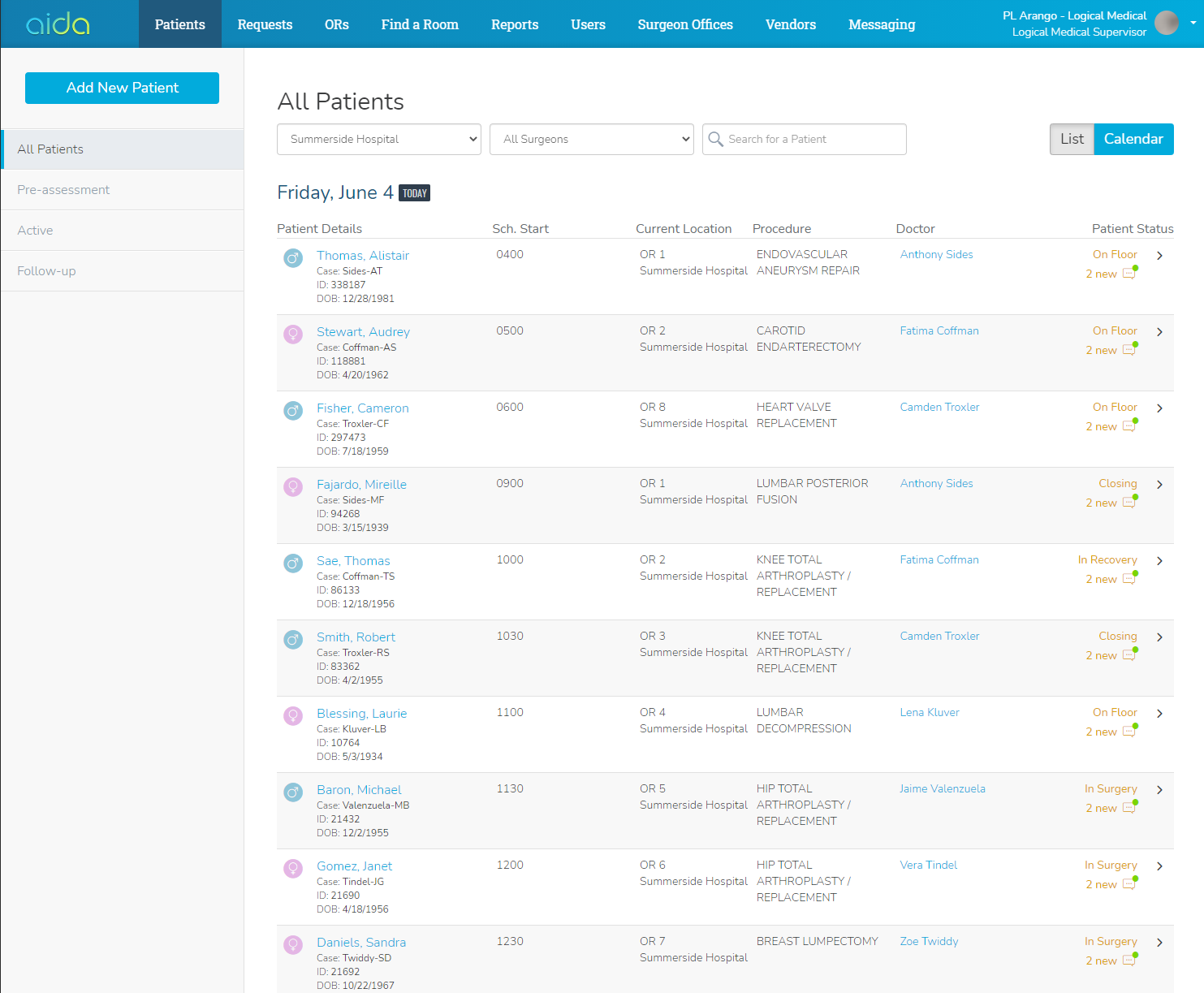
Task: Open the All Surgeons dropdown
Action: click(592, 139)
